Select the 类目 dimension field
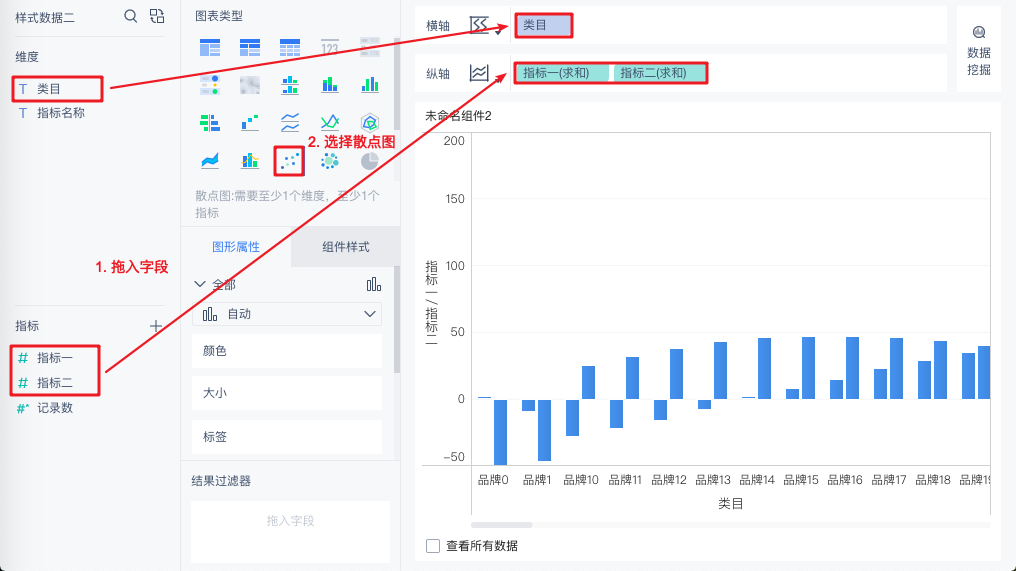This screenshot has width=1016, height=571. [49, 89]
